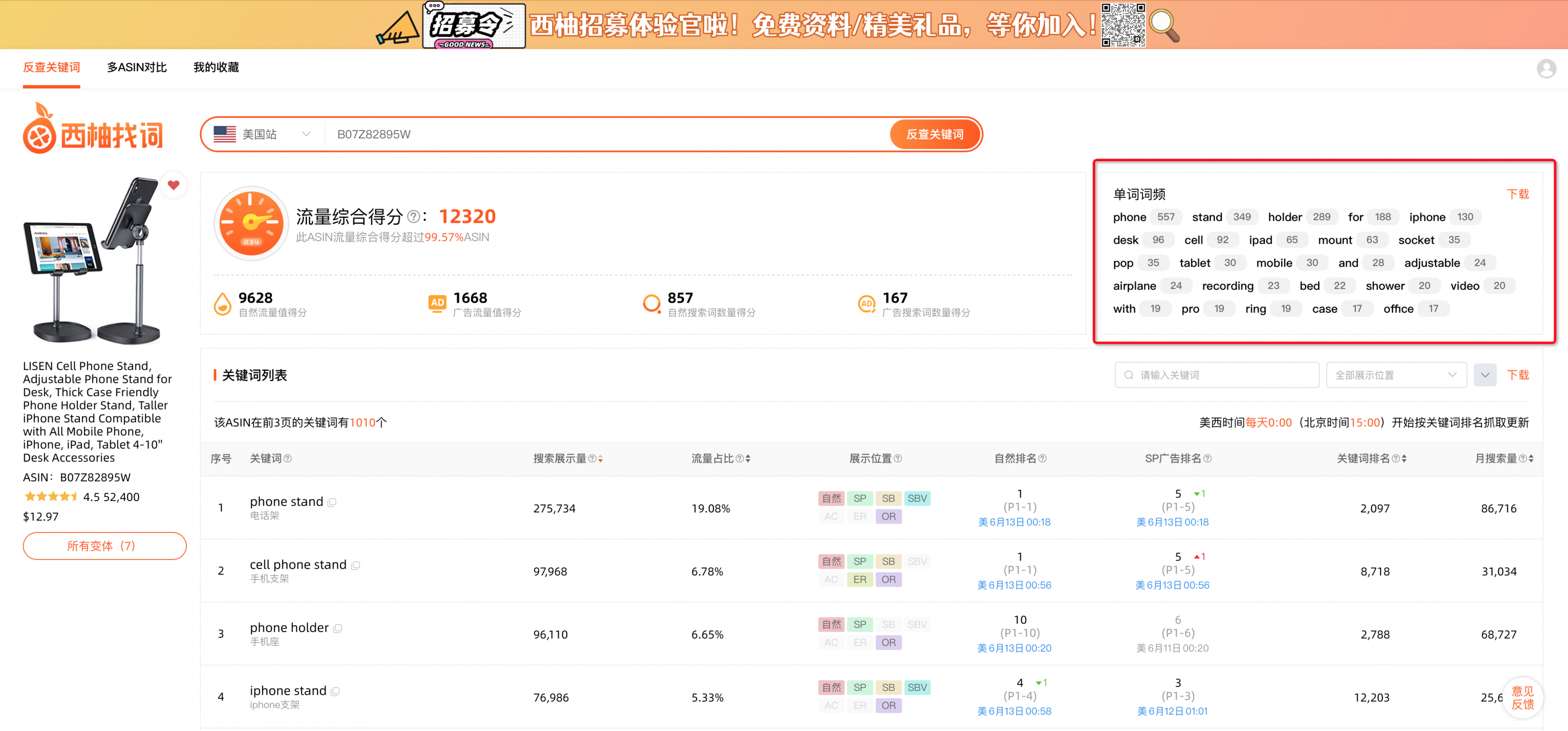Click SBV tag in phone stand row
This screenshot has height=731, width=1568.
pos(917,499)
